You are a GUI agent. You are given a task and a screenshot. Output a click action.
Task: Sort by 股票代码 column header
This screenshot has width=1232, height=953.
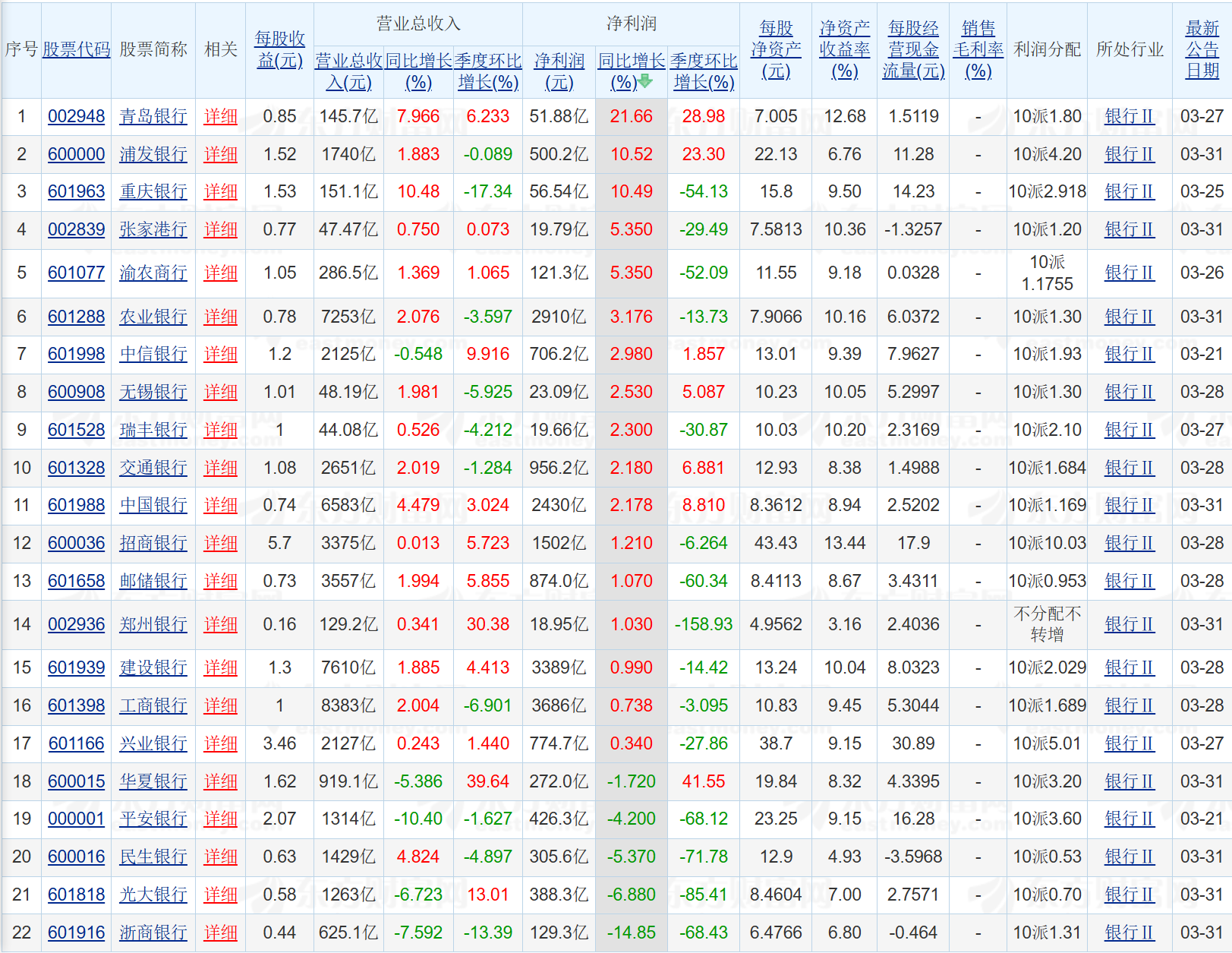(x=76, y=49)
